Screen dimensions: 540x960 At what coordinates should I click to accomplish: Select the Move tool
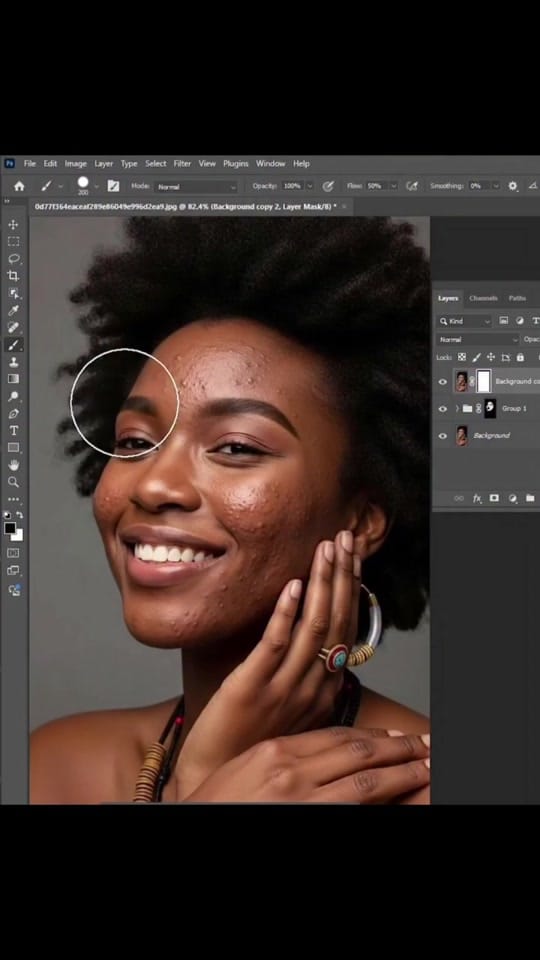click(13, 225)
